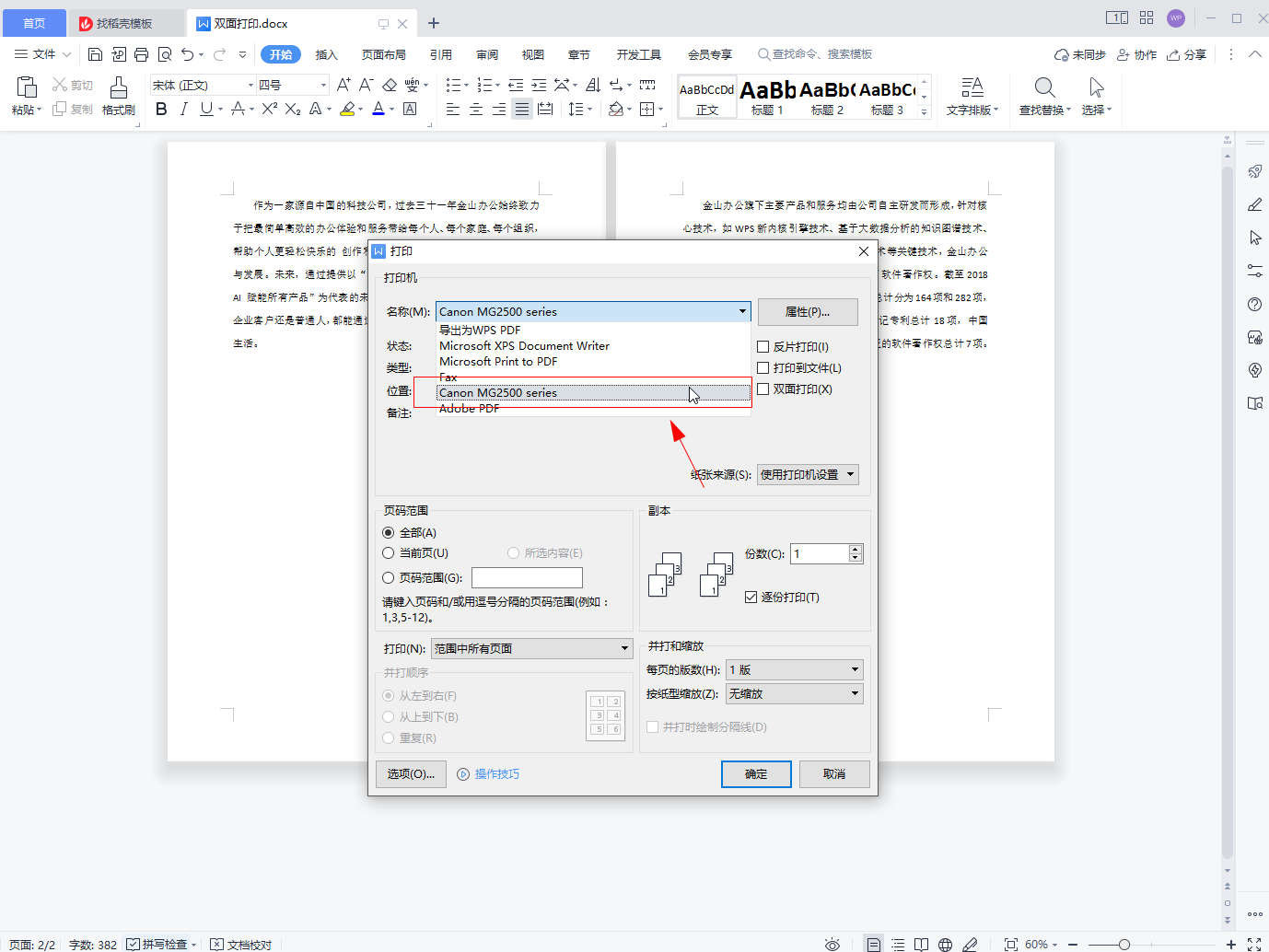Screen dimensions: 1269x952
Task: Open 按纸型缩放 dropdown
Action: click(x=794, y=693)
